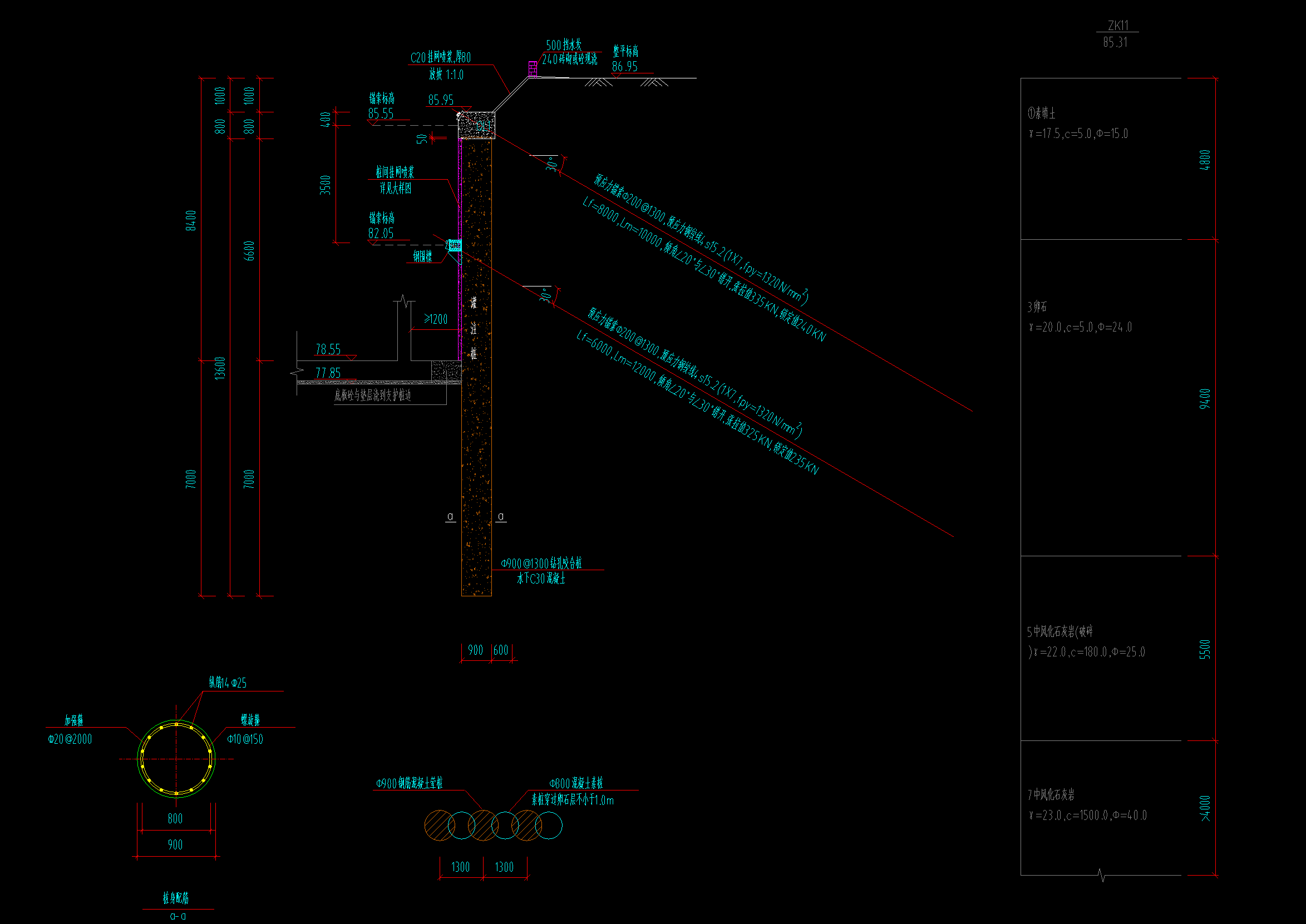1306x924 pixels.
Task: Click the soil layer name "3卵石"
Action: click(1037, 307)
